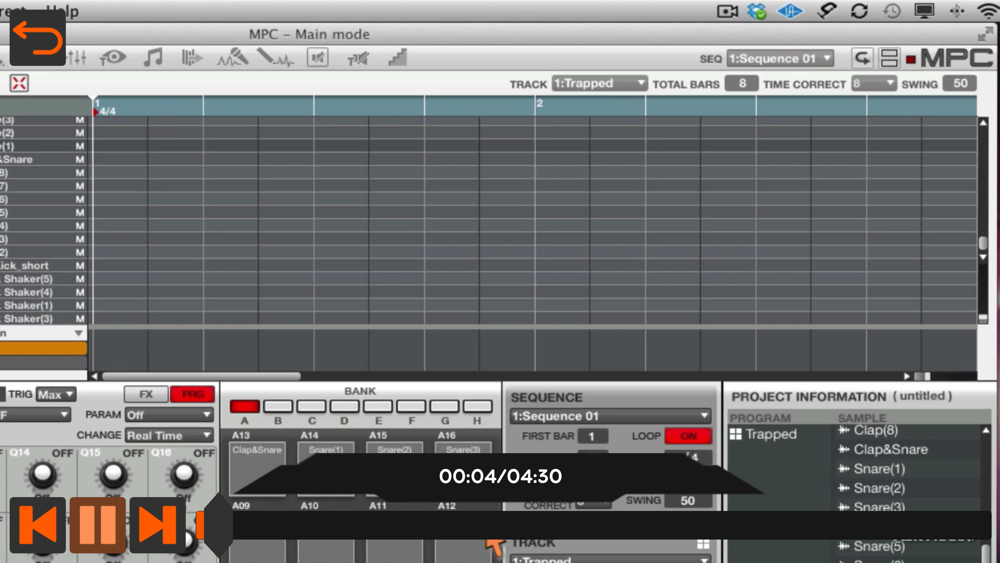Toggle the sequence LOOP ON button

coord(688,436)
